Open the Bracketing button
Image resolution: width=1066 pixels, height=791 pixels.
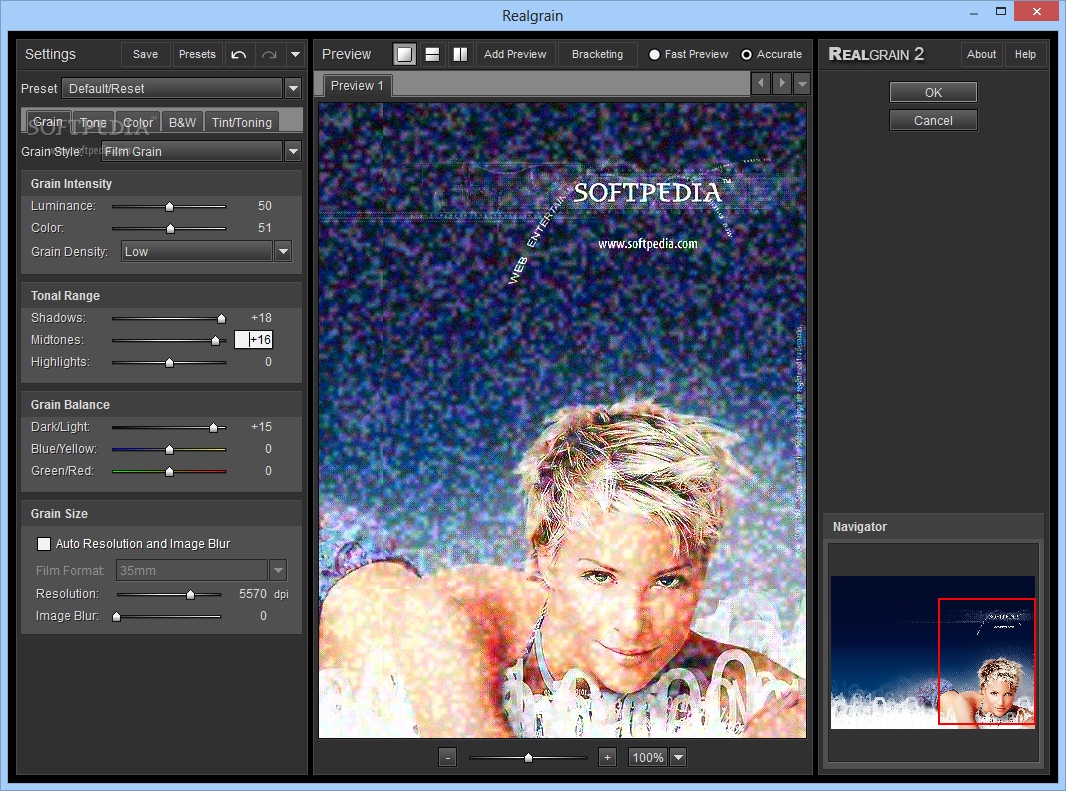click(597, 54)
